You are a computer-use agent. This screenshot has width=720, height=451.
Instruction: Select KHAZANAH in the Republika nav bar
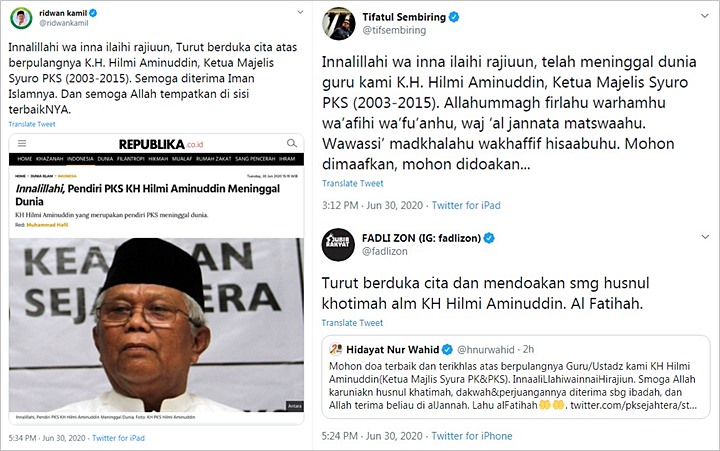point(50,159)
